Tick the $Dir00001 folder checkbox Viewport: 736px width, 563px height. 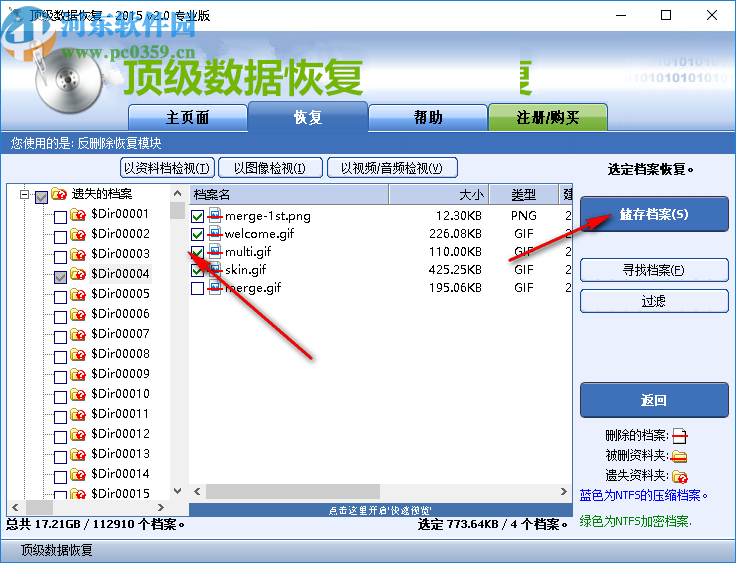pyautogui.click(x=60, y=217)
